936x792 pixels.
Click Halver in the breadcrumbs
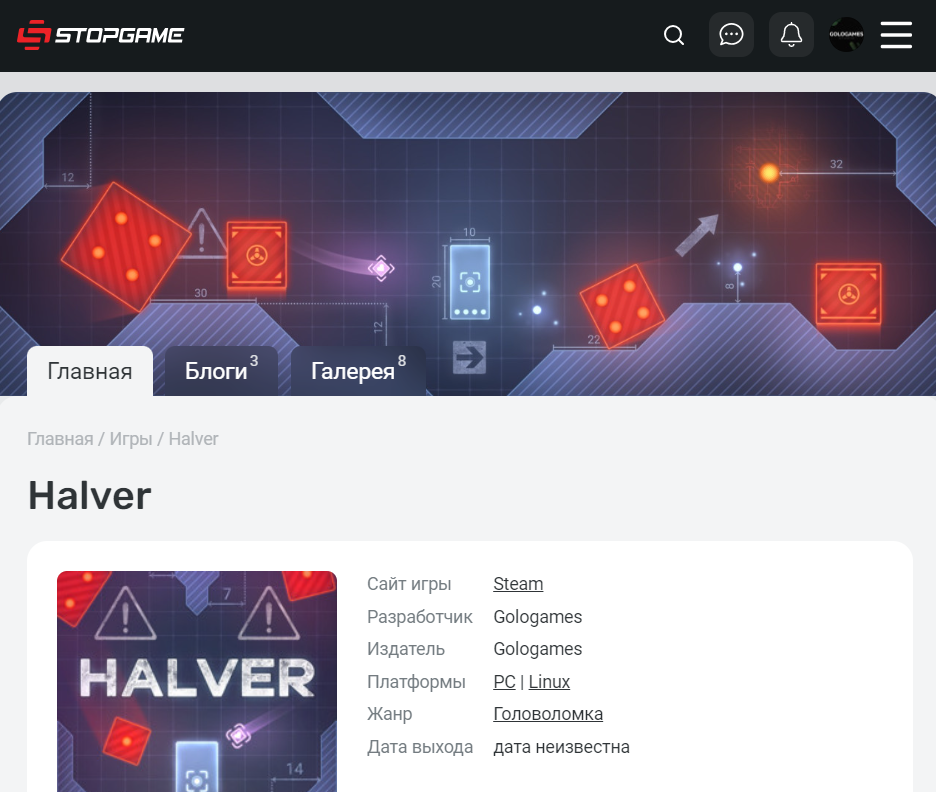(193, 439)
